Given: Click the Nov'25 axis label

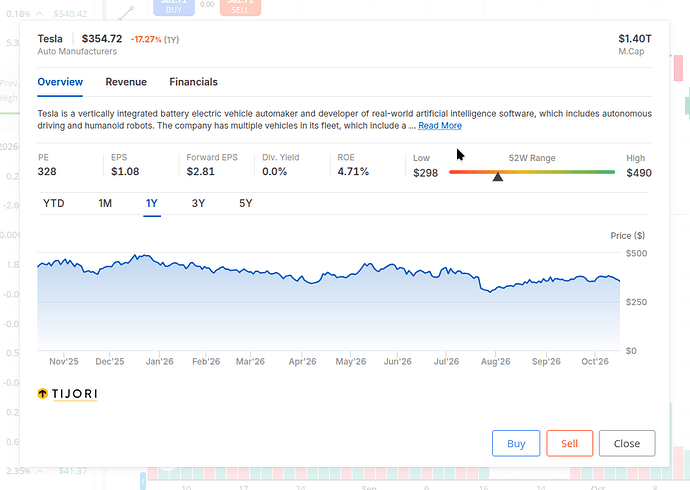Looking at the screenshot, I should pos(64,362).
